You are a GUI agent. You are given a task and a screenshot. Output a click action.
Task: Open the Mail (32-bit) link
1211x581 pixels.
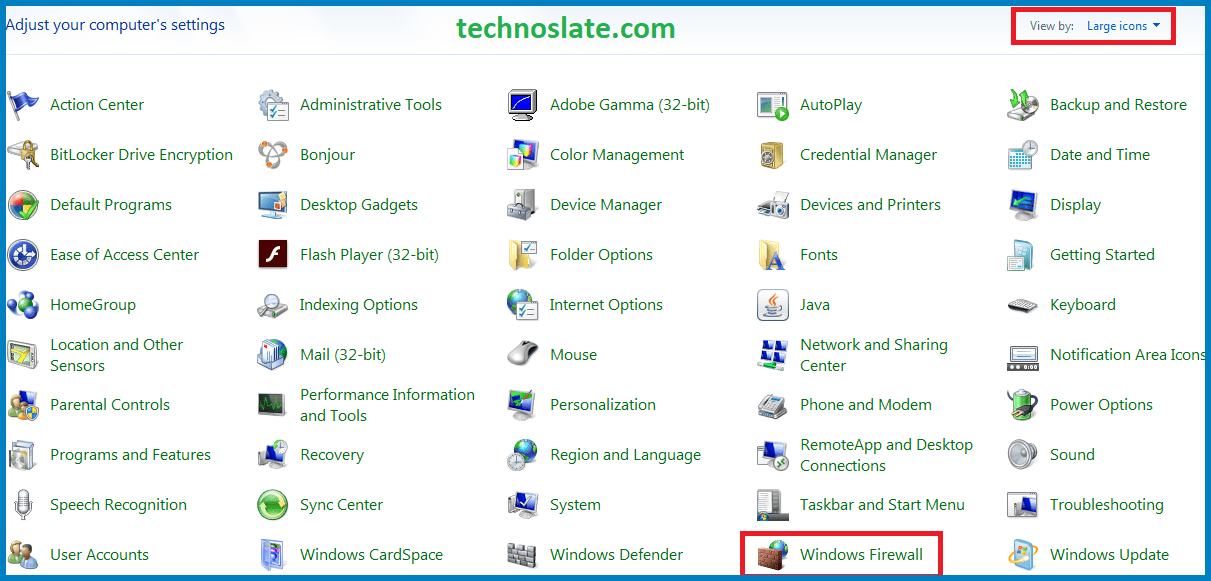342,355
